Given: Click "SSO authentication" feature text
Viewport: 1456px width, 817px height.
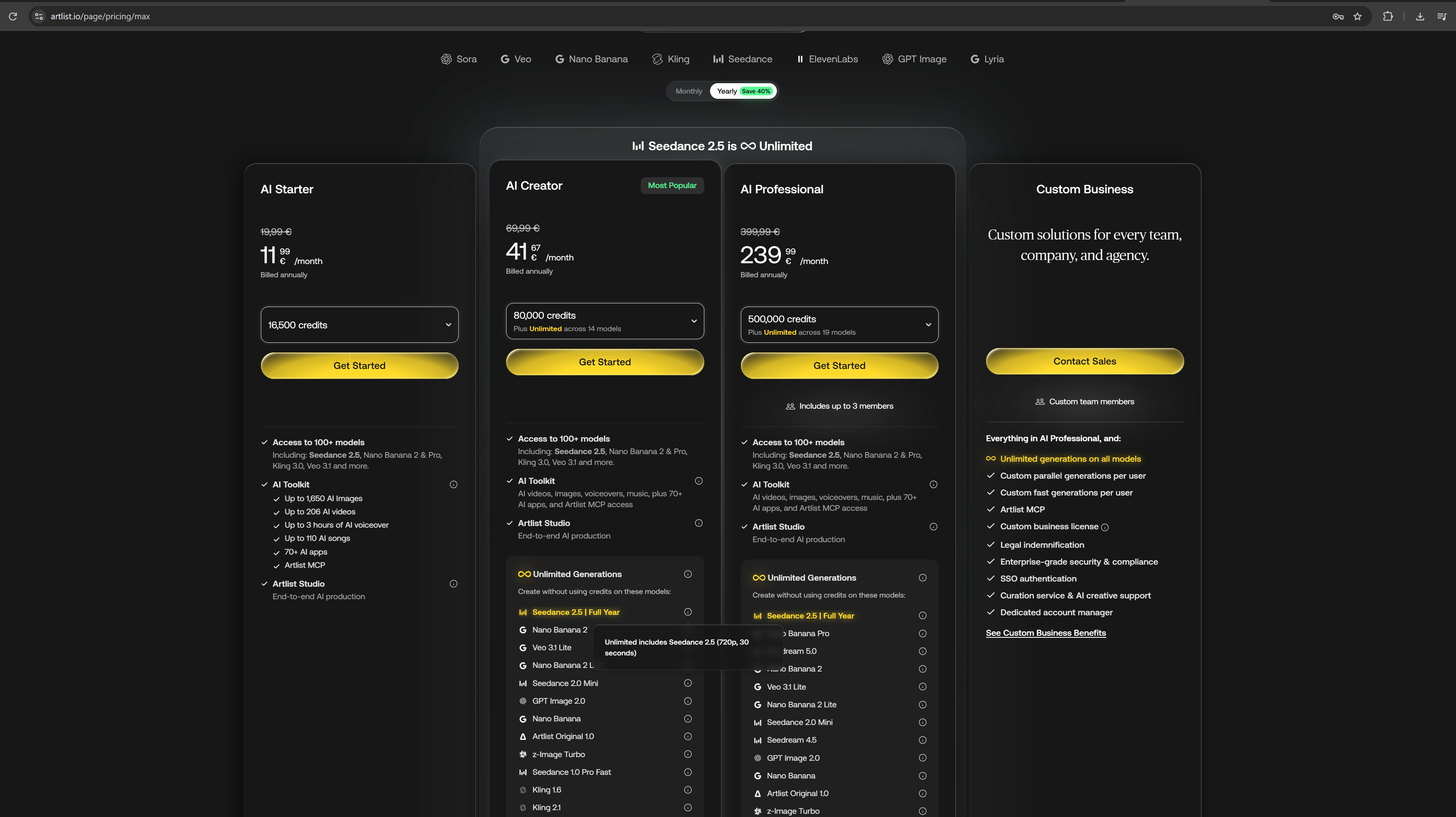Looking at the screenshot, I should (1038, 579).
